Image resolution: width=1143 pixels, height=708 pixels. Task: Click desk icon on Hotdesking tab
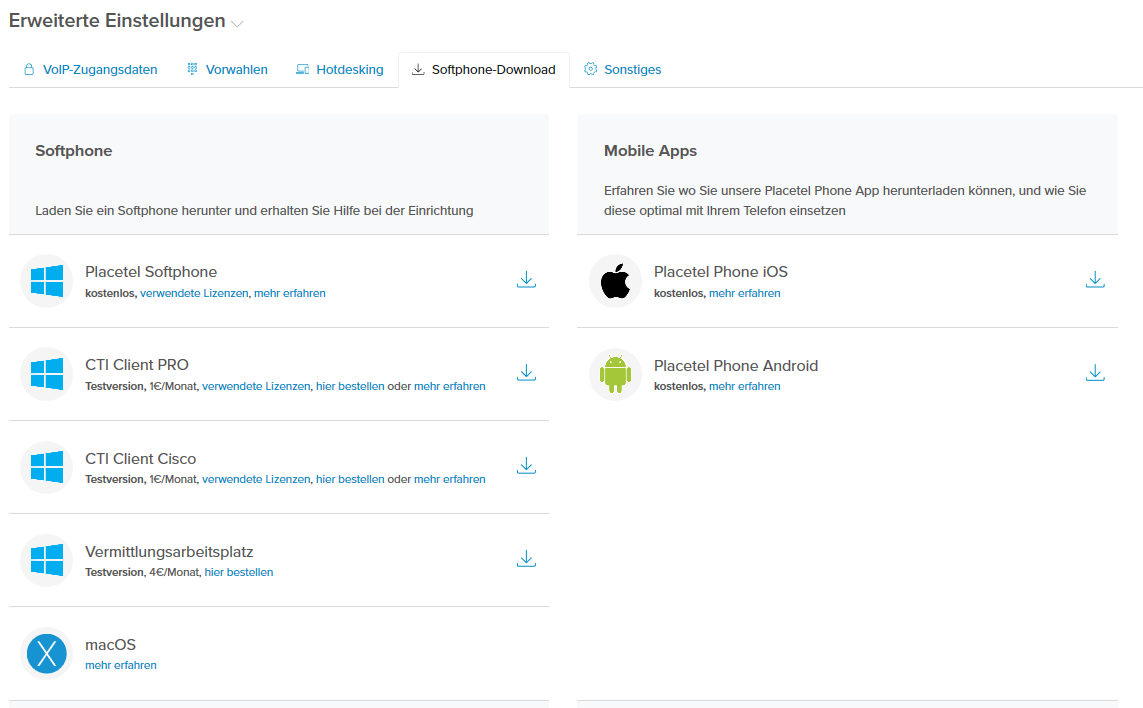click(303, 69)
